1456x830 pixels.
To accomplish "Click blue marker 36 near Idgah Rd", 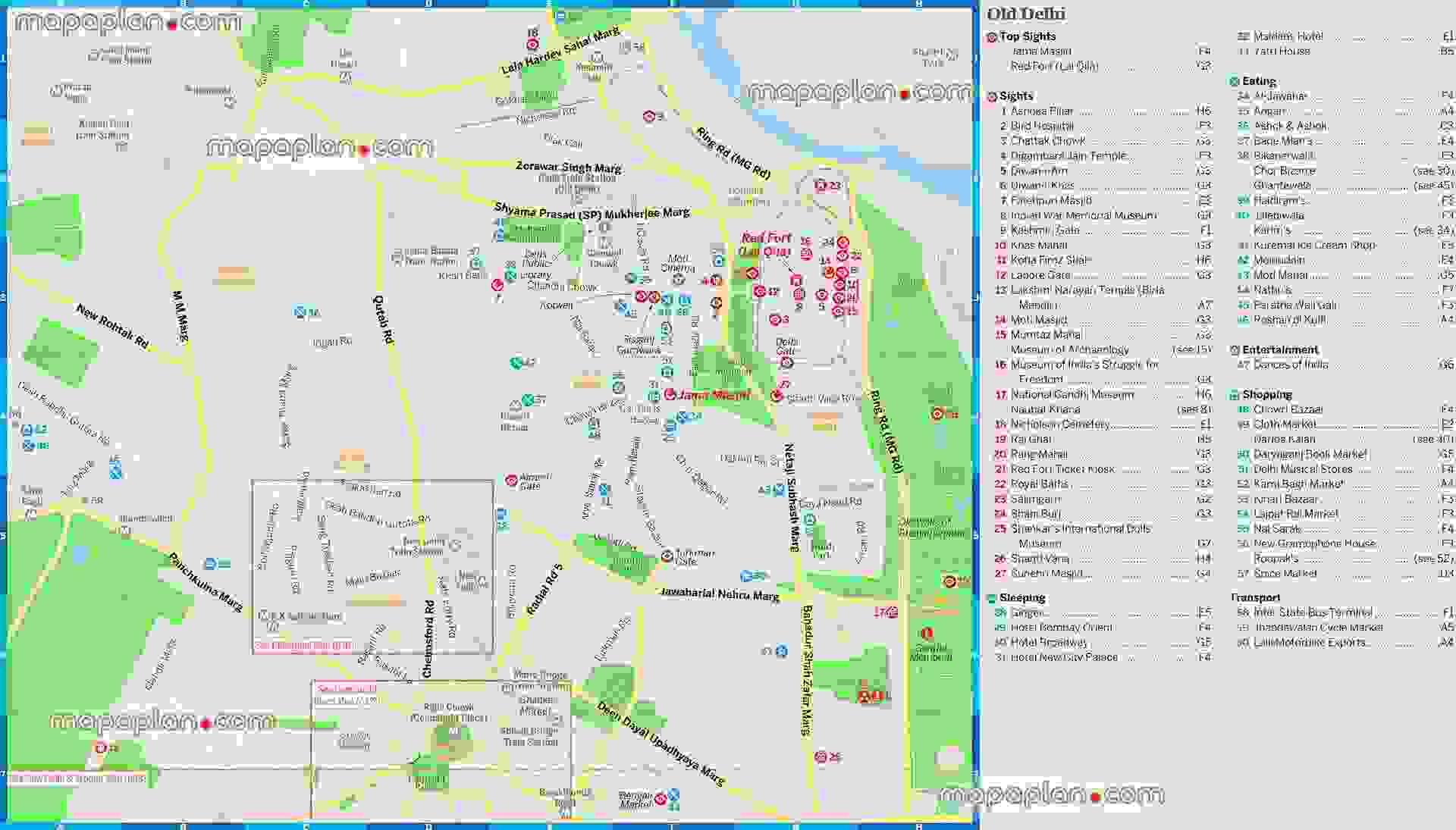I will (300, 312).
